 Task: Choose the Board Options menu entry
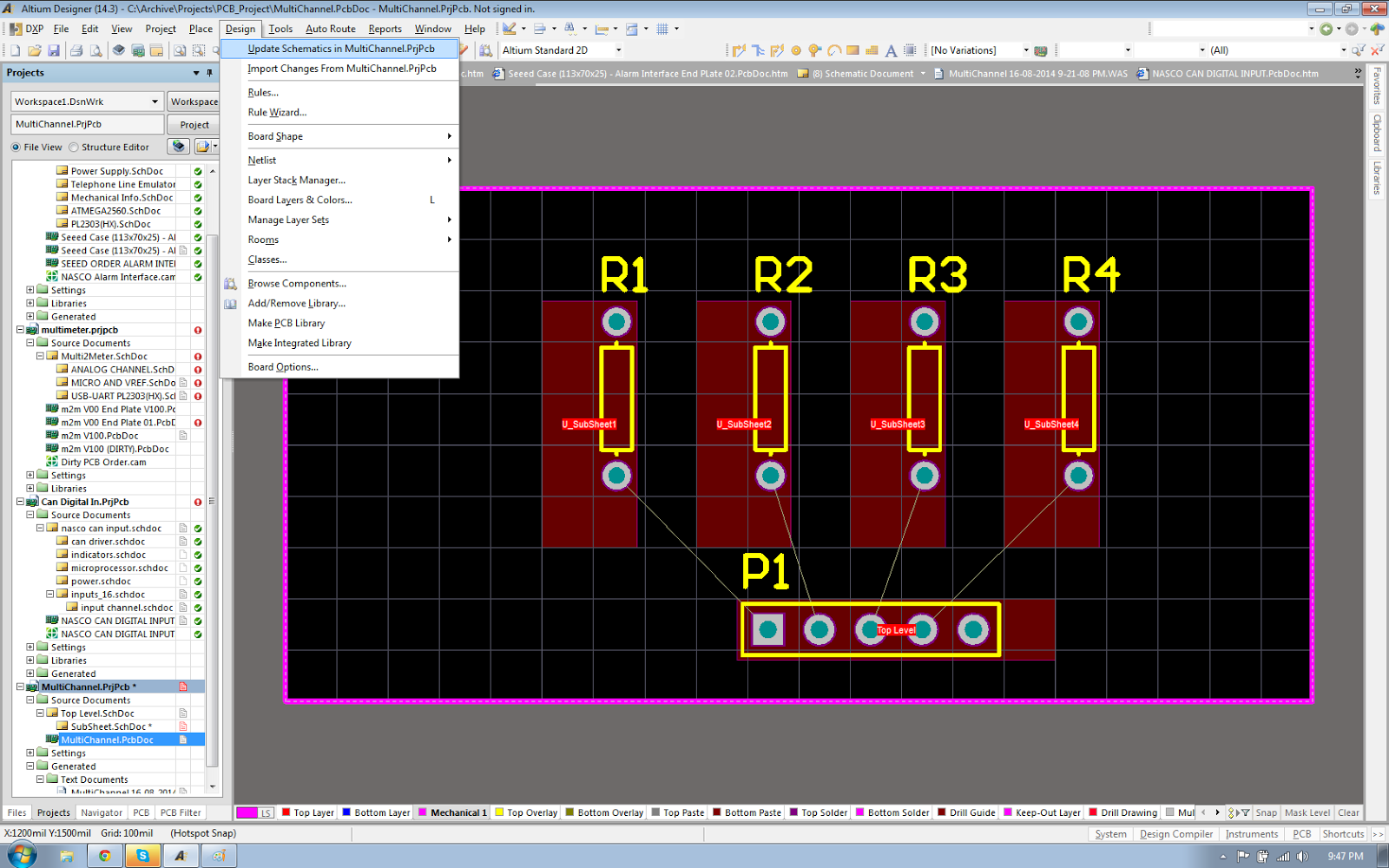340,367
